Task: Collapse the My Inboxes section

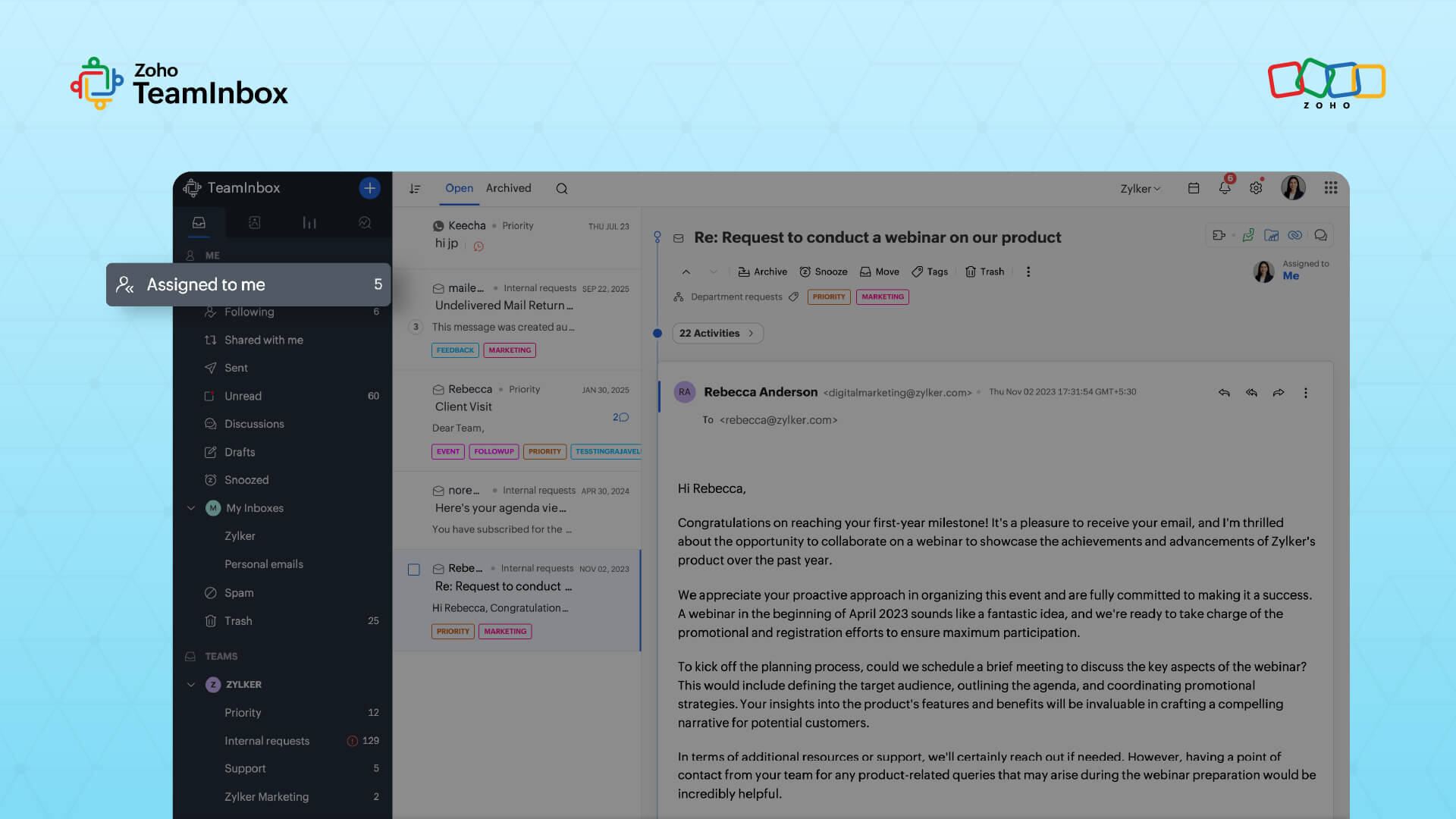Action: pyautogui.click(x=191, y=508)
